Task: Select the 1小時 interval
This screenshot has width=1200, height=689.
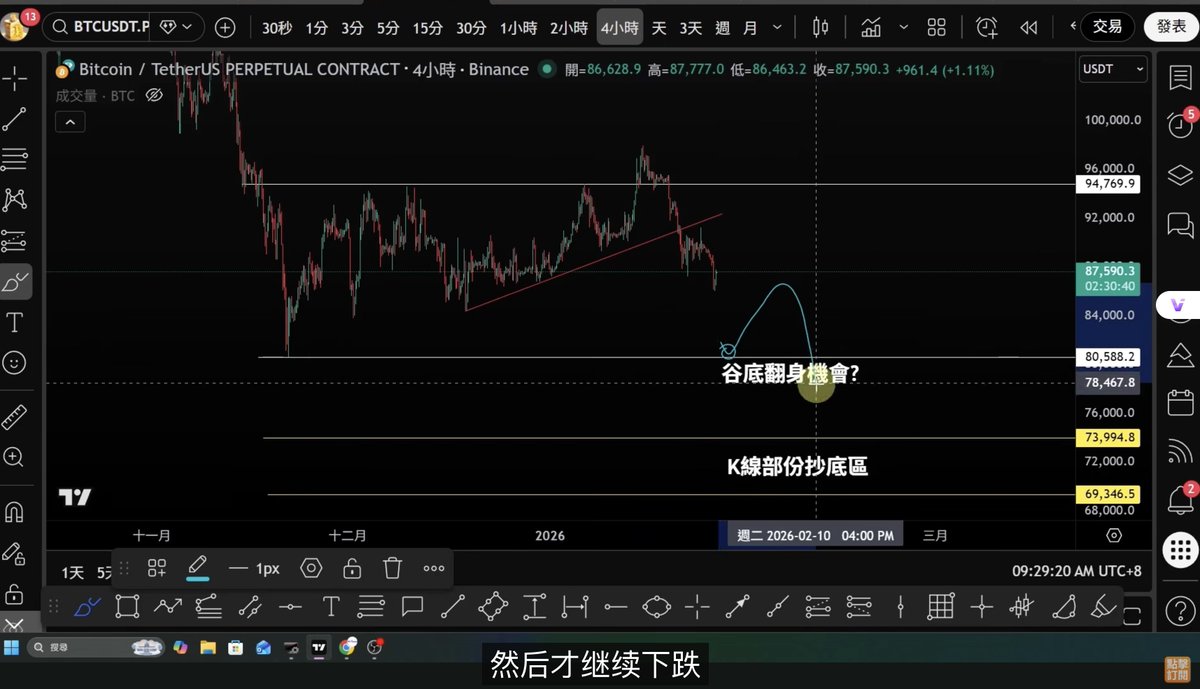Action: point(518,28)
